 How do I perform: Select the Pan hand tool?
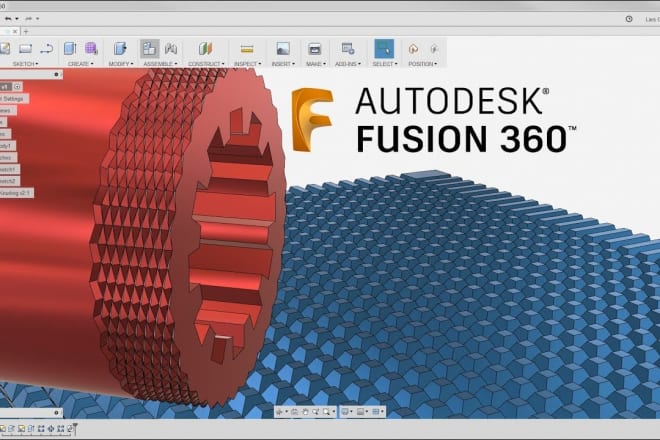(x=305, y=411)
